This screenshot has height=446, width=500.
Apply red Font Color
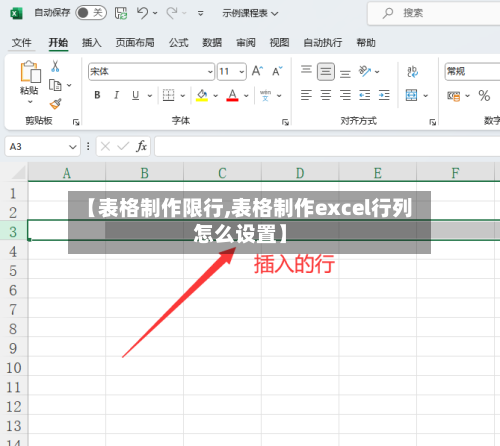232,95
